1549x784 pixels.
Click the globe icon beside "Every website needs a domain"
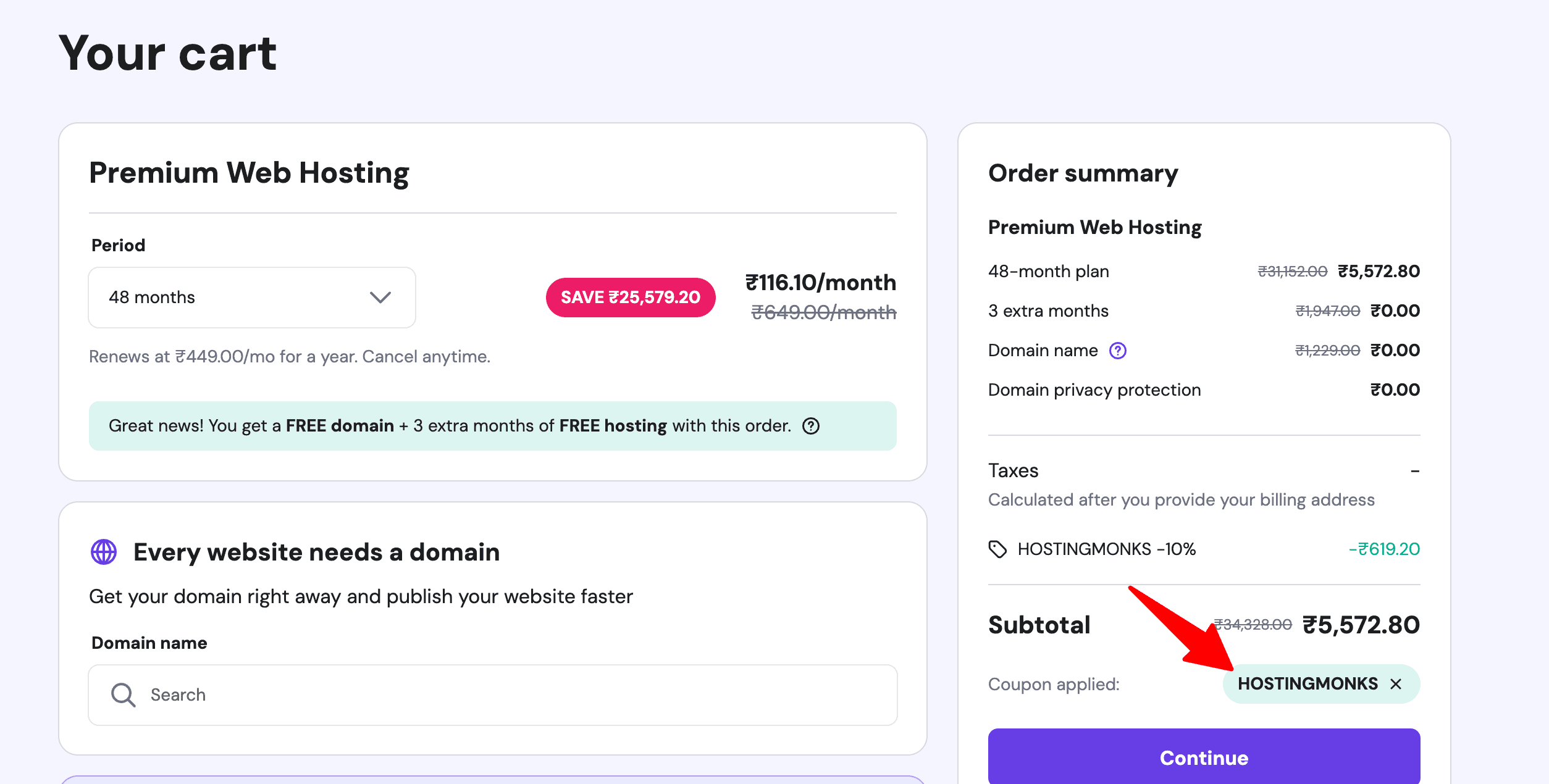tap(104, 551)
